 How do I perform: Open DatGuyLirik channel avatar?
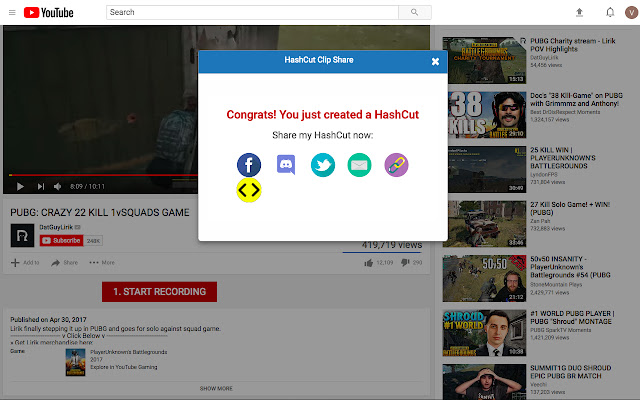coord(22,236)
